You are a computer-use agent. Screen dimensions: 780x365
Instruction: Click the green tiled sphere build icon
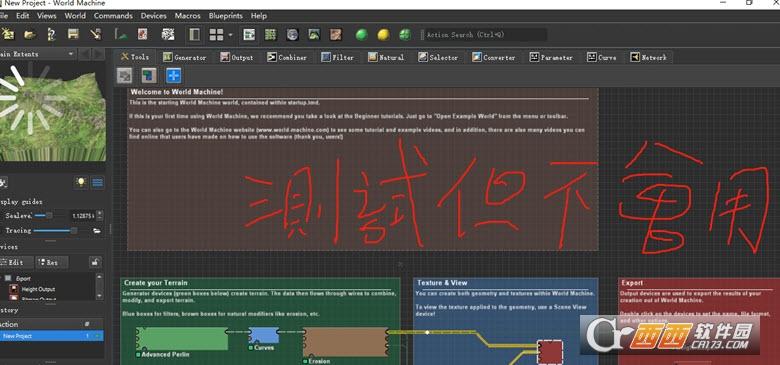click(x=405, y=34)
